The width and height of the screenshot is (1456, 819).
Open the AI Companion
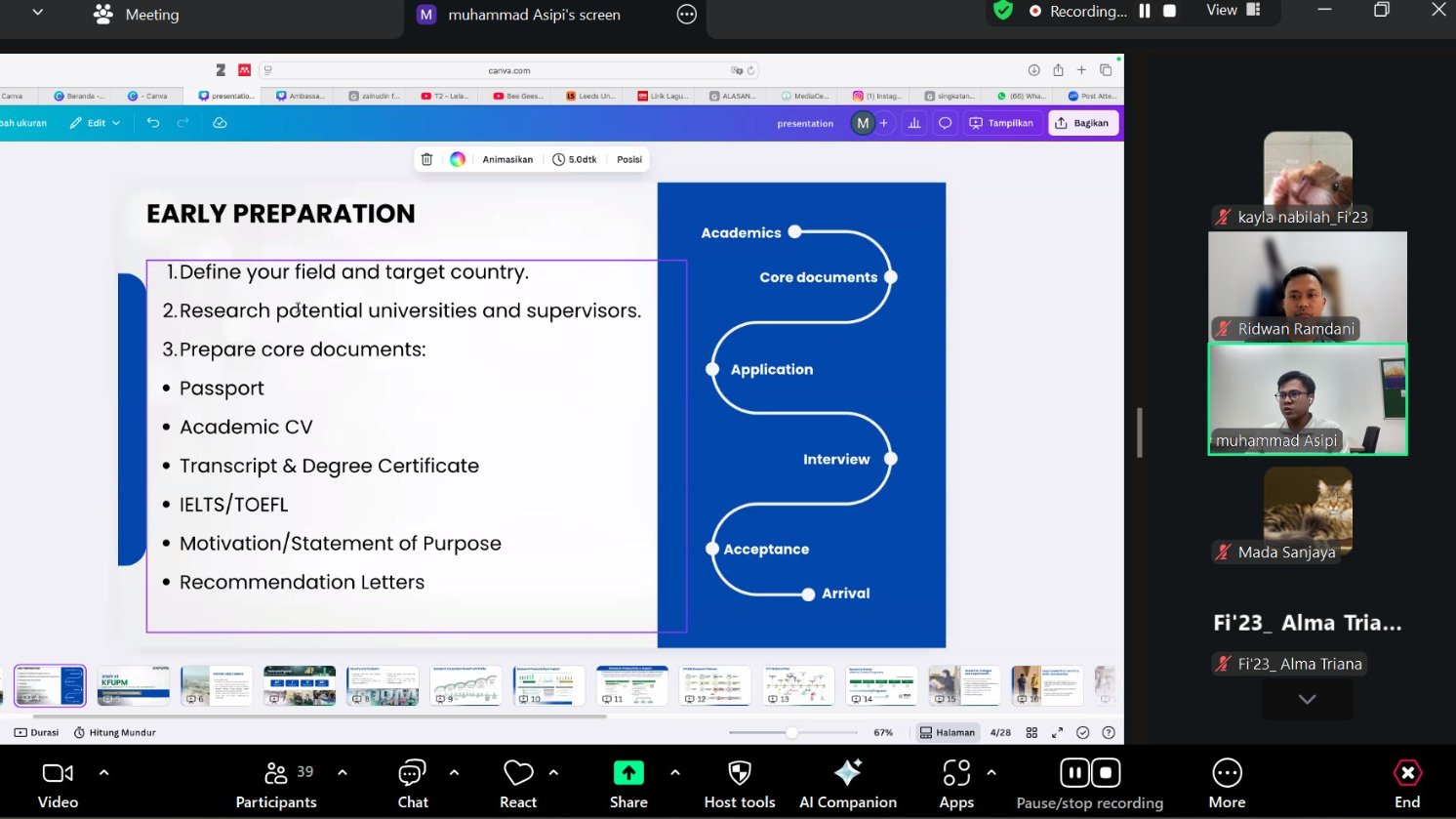[x=847, y=784]
